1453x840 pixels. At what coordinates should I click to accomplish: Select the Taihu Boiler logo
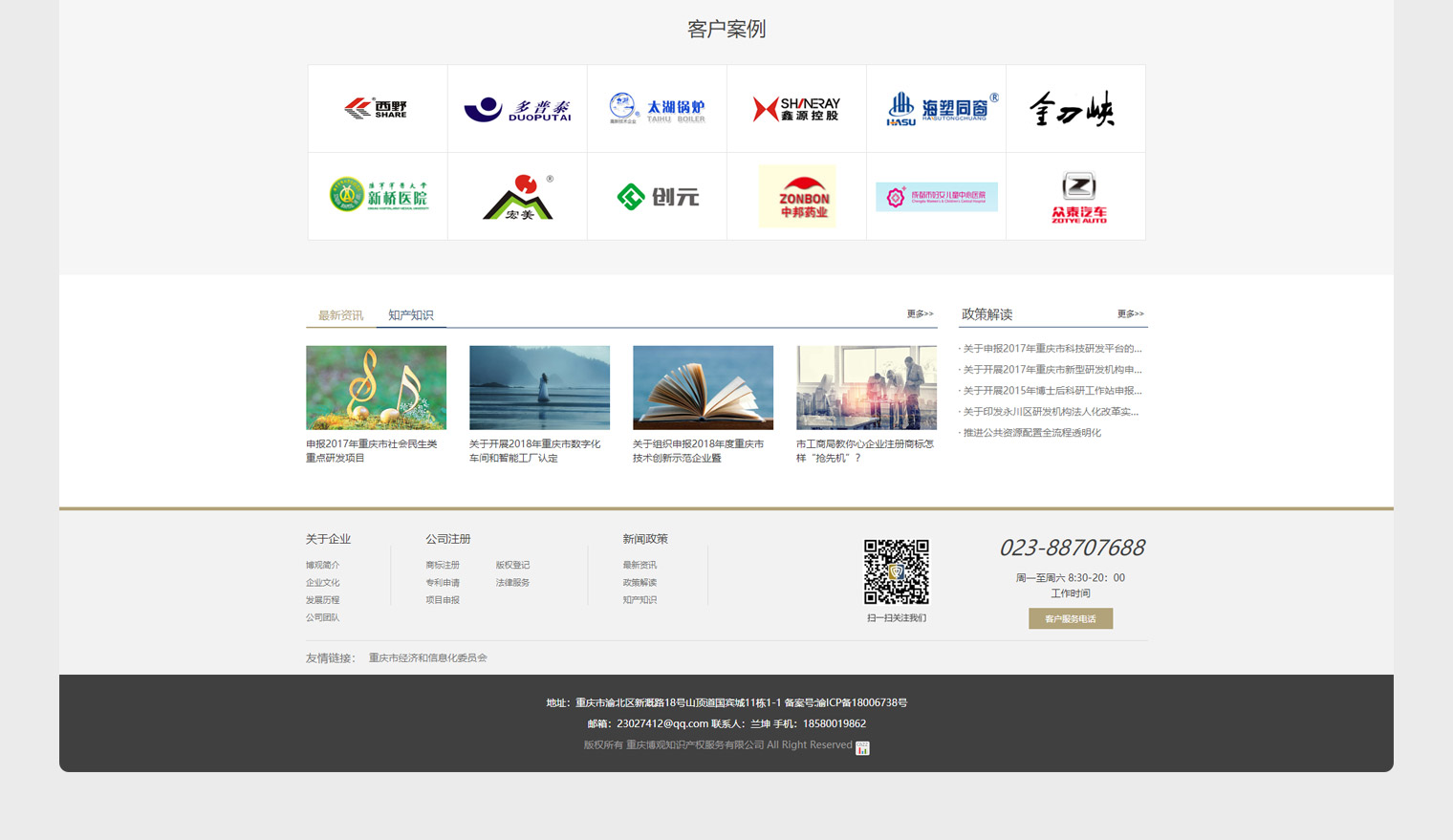[x=657, y=109]
